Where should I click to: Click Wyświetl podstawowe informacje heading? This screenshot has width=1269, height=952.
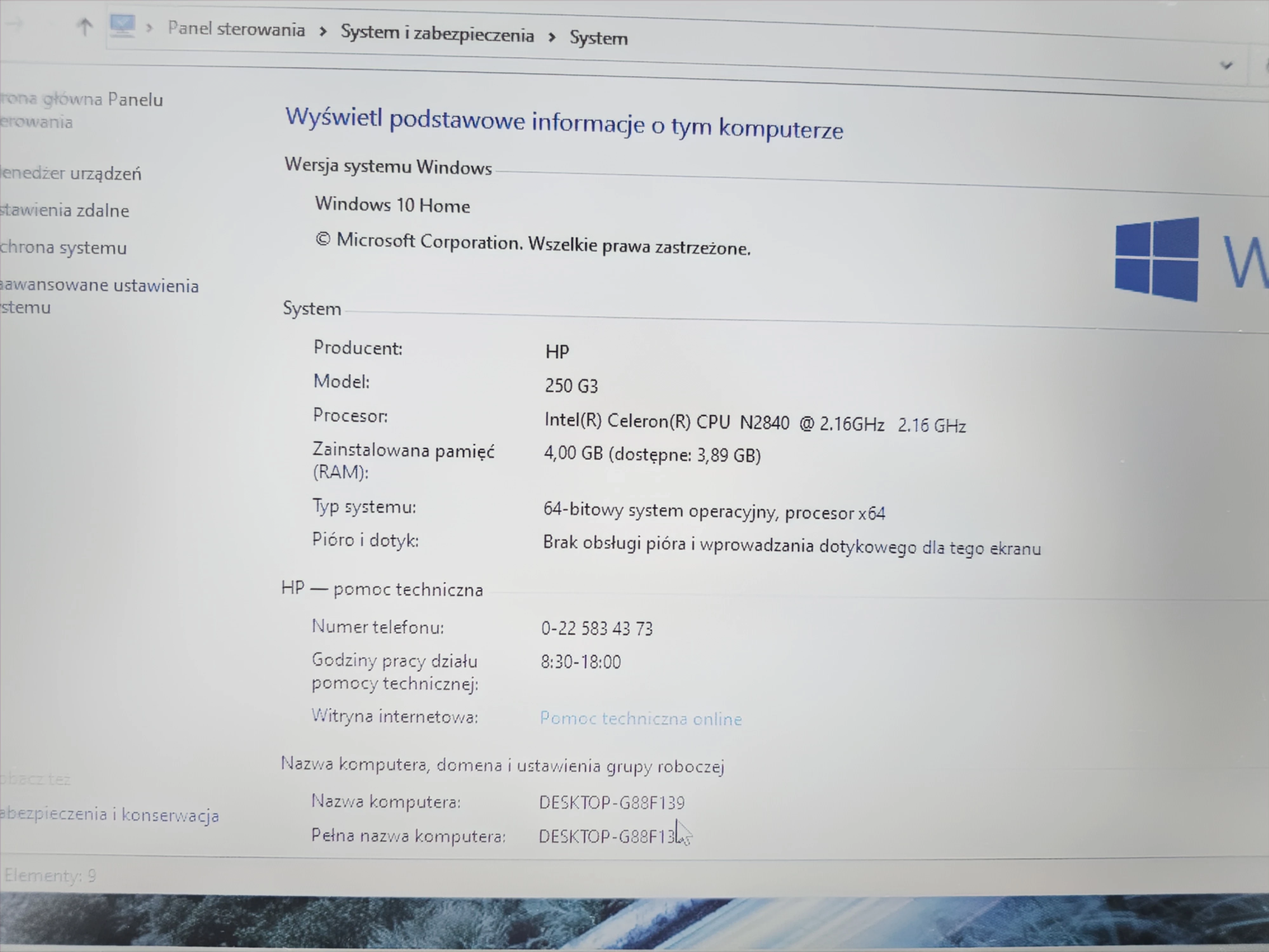coord(564,123)
